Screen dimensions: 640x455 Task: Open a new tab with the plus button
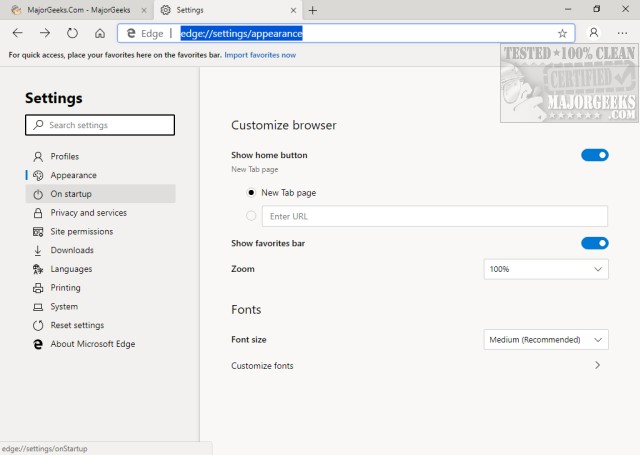pyautogui.click(x=313, y=10)
